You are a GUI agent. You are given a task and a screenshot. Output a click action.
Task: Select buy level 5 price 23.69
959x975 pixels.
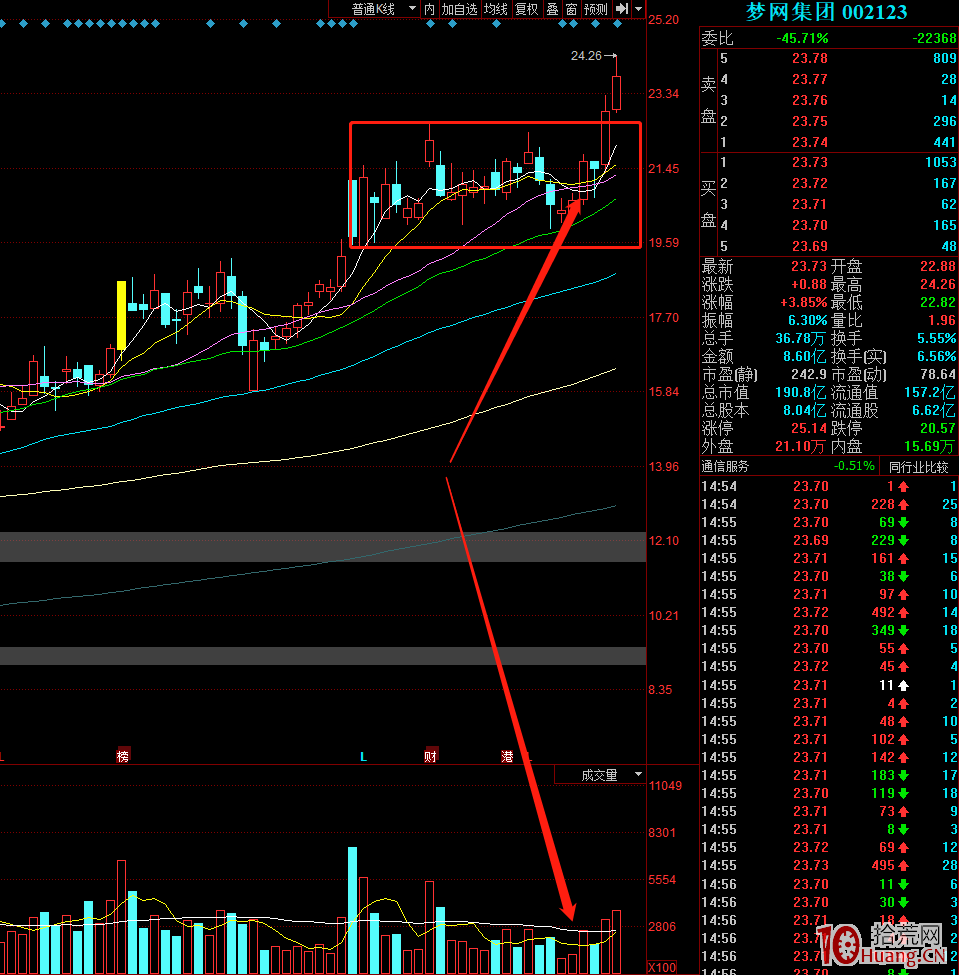(x=810, y=246)
